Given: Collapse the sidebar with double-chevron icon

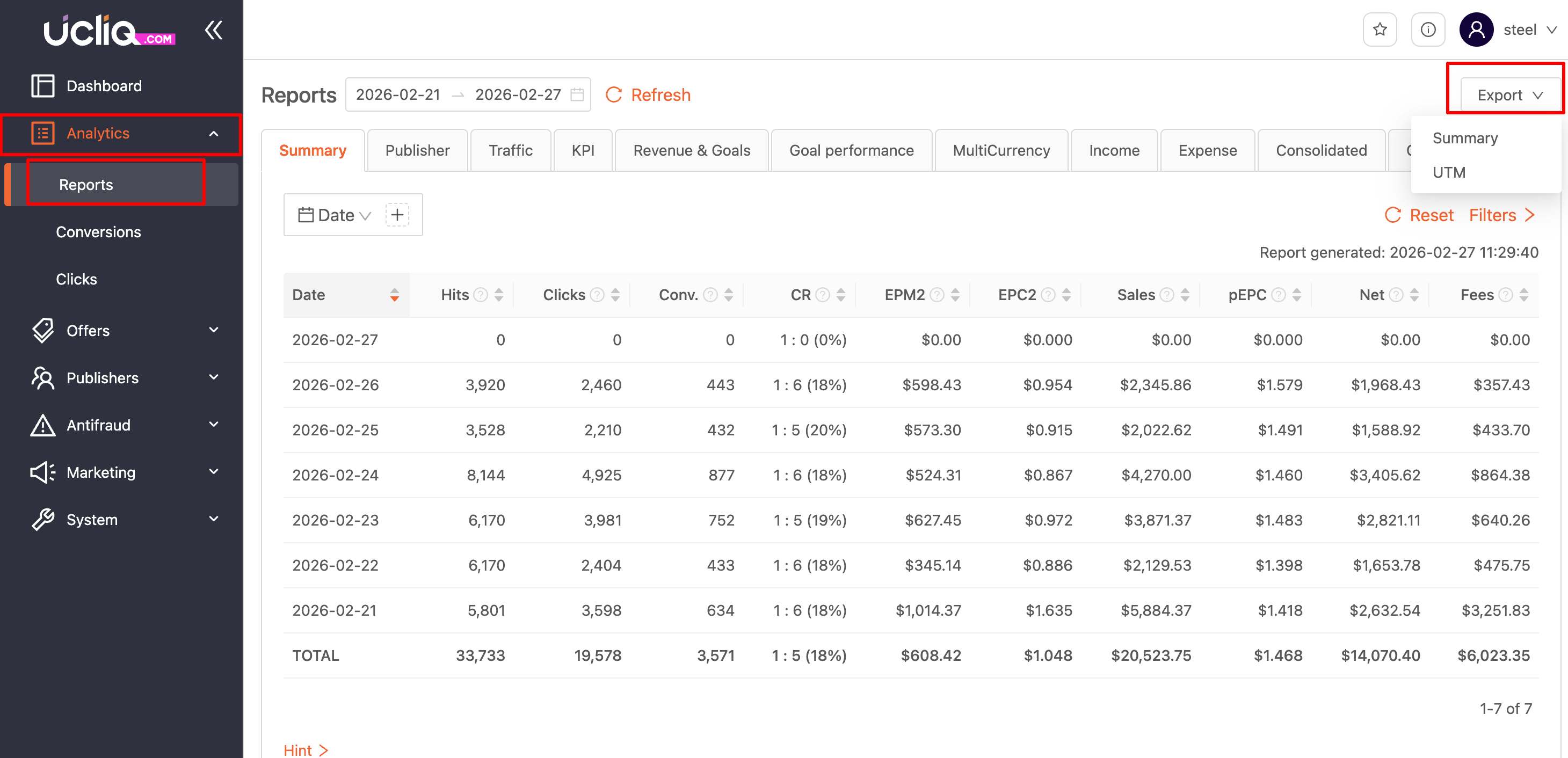Looking at the screenshot, I should (214, 30).
